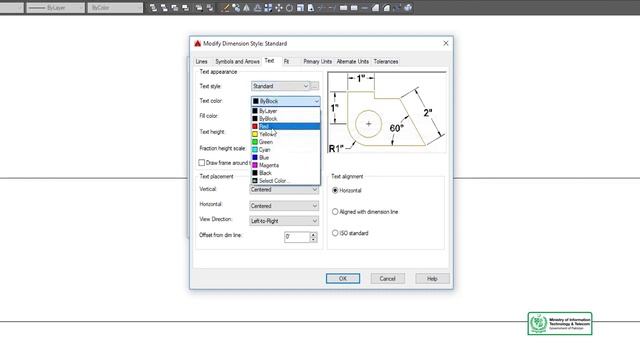Click the Send to Back draw order icon

pos(164,8)
